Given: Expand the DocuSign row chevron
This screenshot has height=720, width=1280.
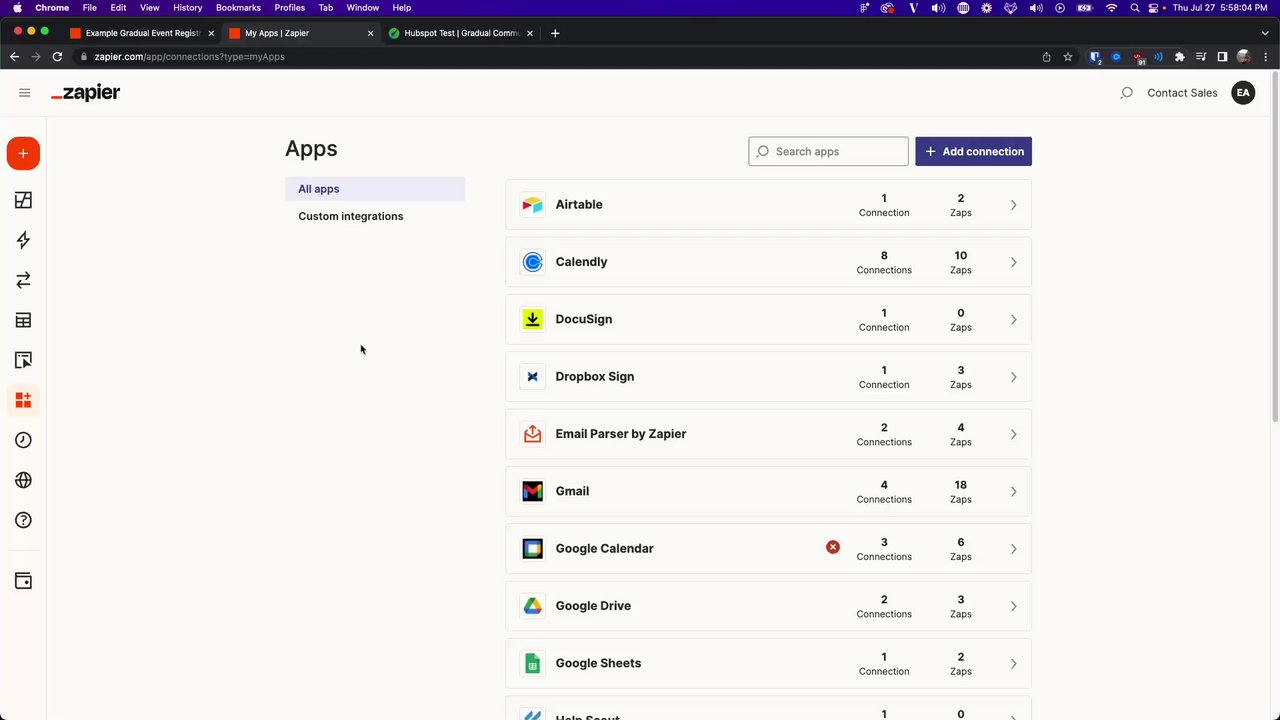Looking at the screenshot, I should click(1013, 320).
